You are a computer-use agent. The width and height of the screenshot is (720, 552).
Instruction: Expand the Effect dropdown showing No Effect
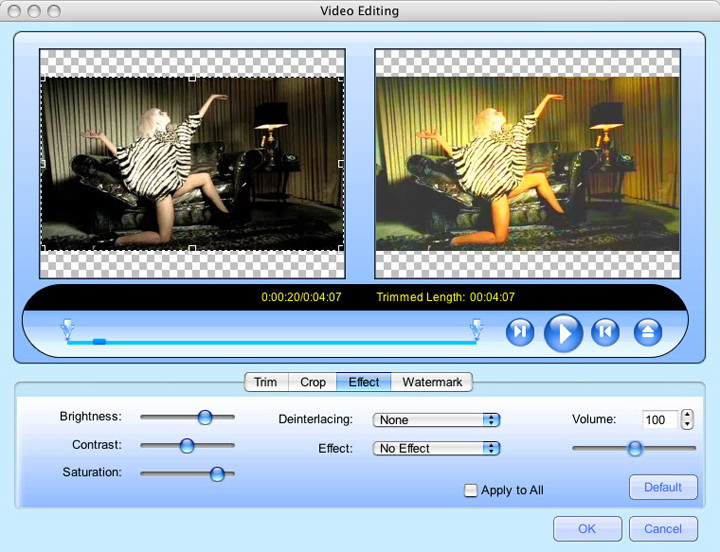(x=435, y=448)
